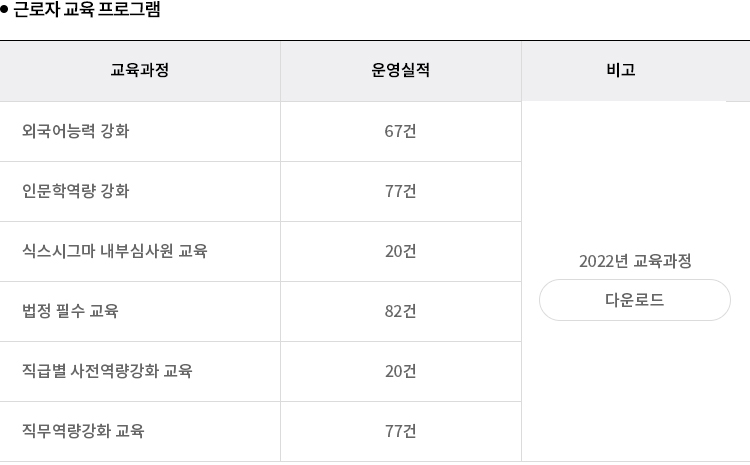This screenshot has height=465, width=750.
Task: Click the 77건 value for 직무역량강화 교육
Action: [400, 431]
